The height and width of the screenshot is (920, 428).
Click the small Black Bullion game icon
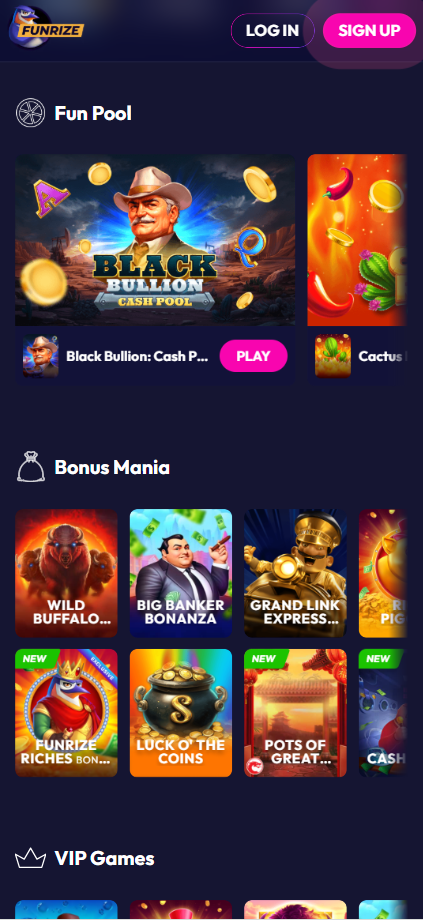point(41,356)
